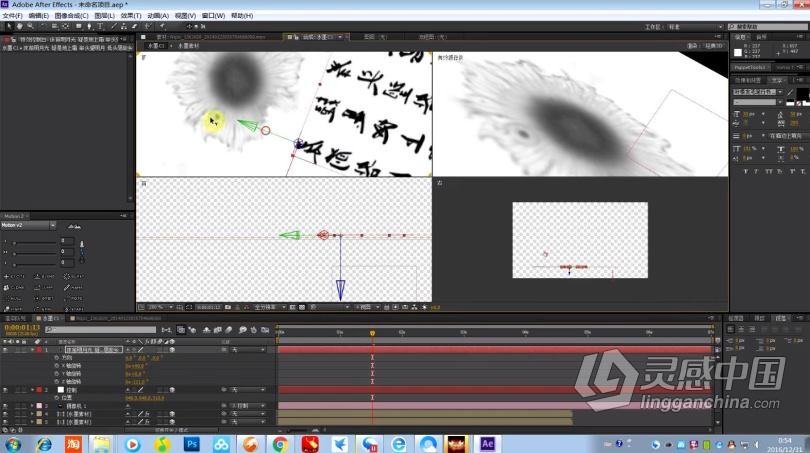The height and width of the screenshot is (453, 810).
Task: Expand layer 4 水墨素材 properties
Action: 32,414
